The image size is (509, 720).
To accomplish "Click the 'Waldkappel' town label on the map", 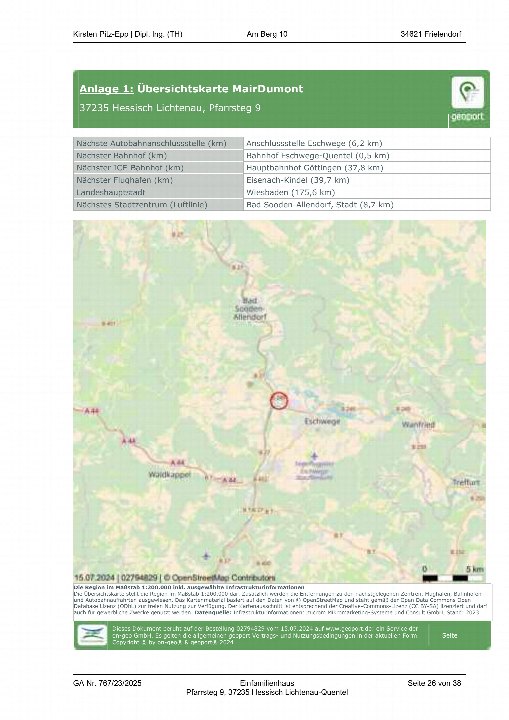I will [170, 474].
